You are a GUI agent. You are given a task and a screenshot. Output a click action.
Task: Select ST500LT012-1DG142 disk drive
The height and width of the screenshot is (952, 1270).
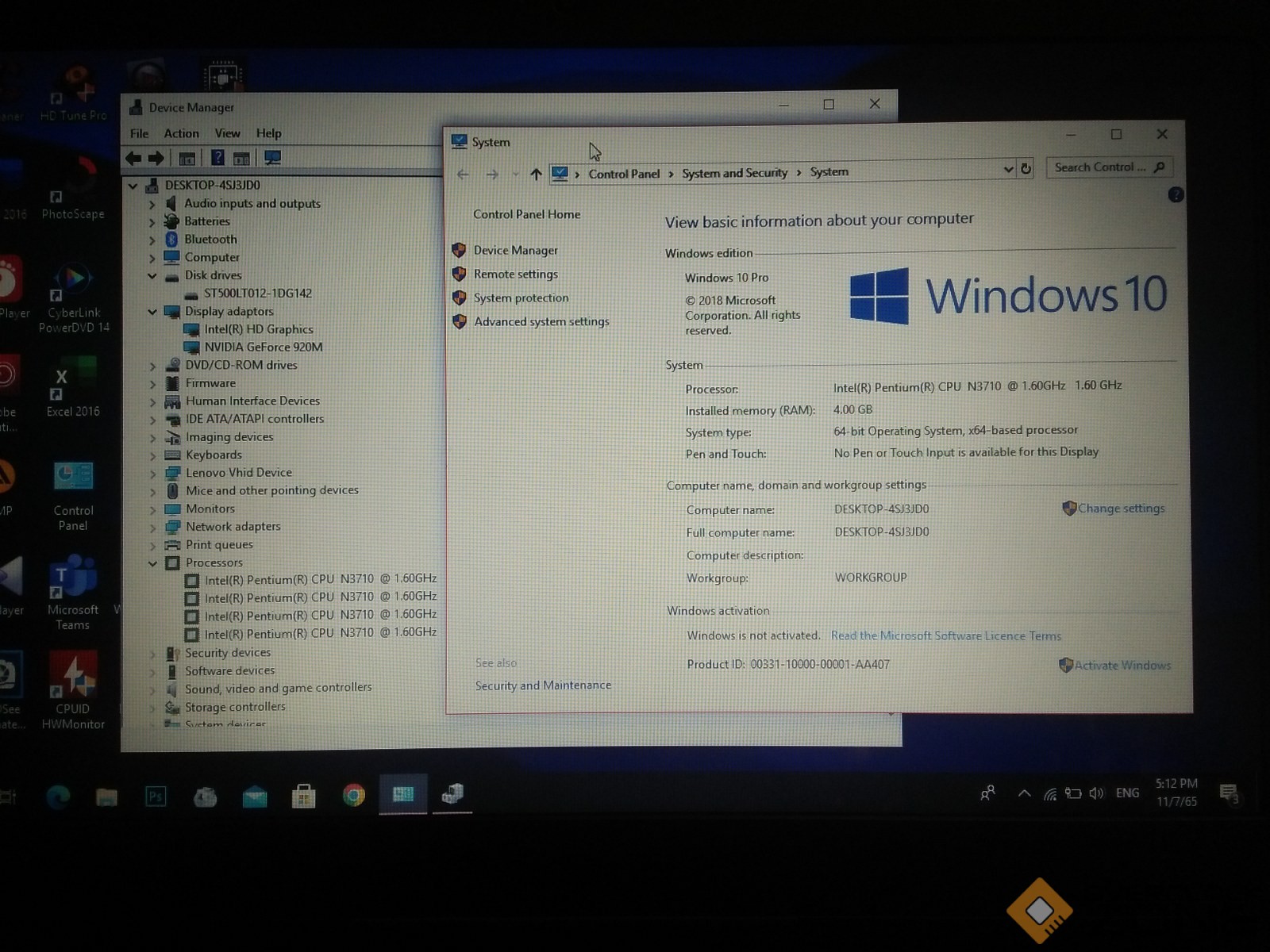[x=258, y=294]
